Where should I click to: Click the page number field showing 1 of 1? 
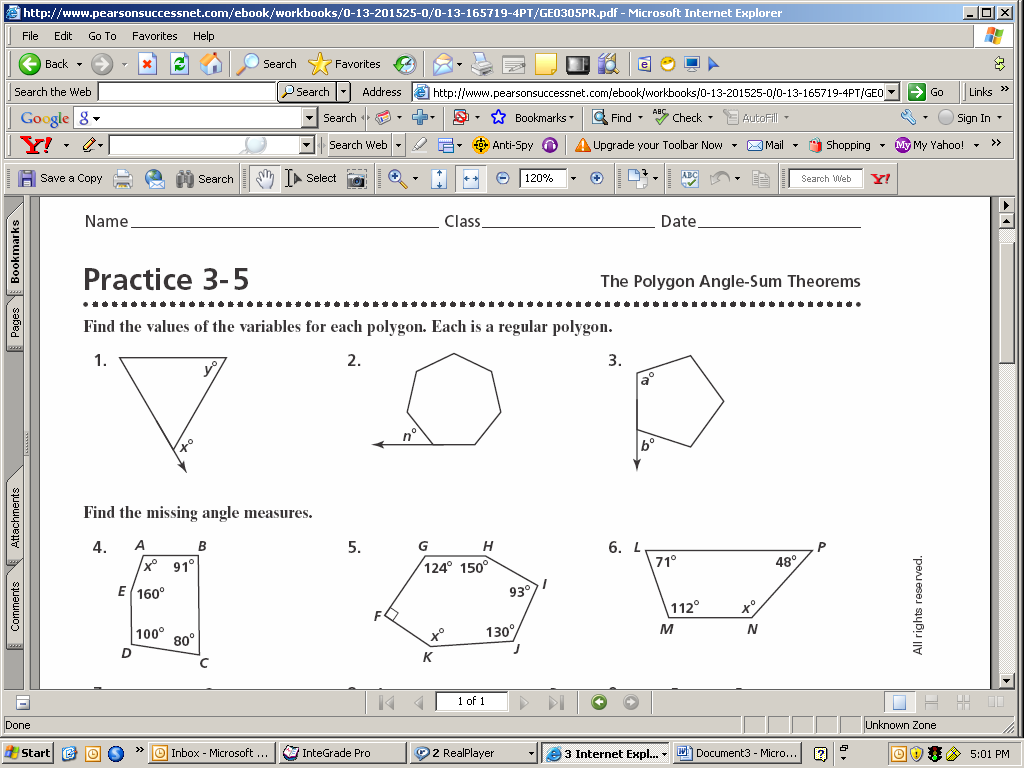coord(471,702)
